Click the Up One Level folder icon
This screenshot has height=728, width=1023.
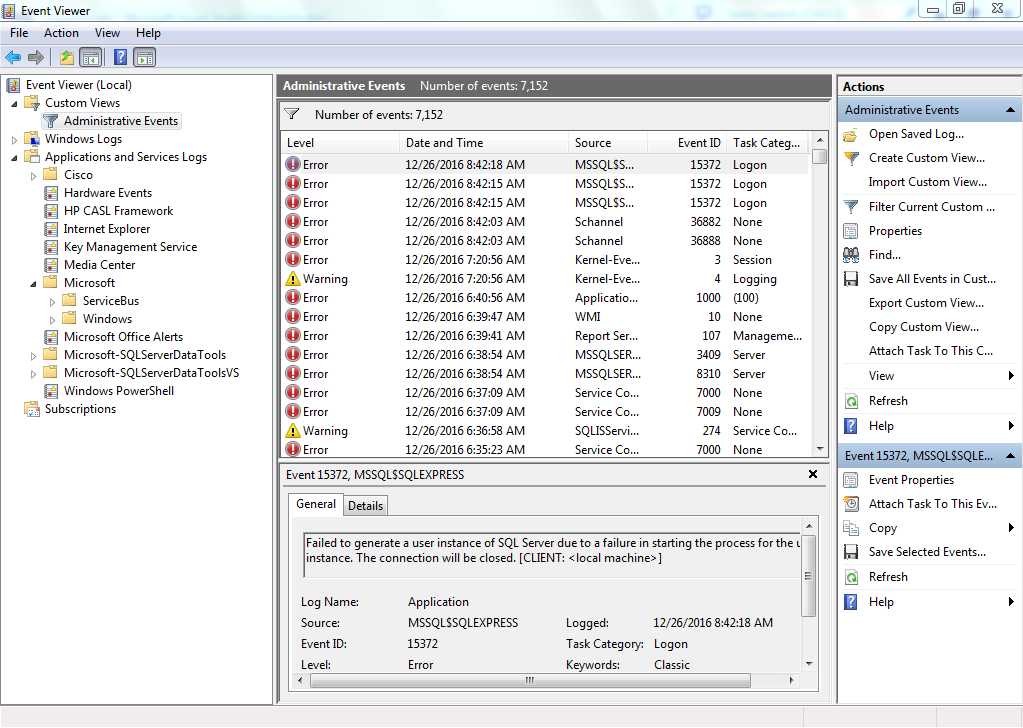point(66,57)
